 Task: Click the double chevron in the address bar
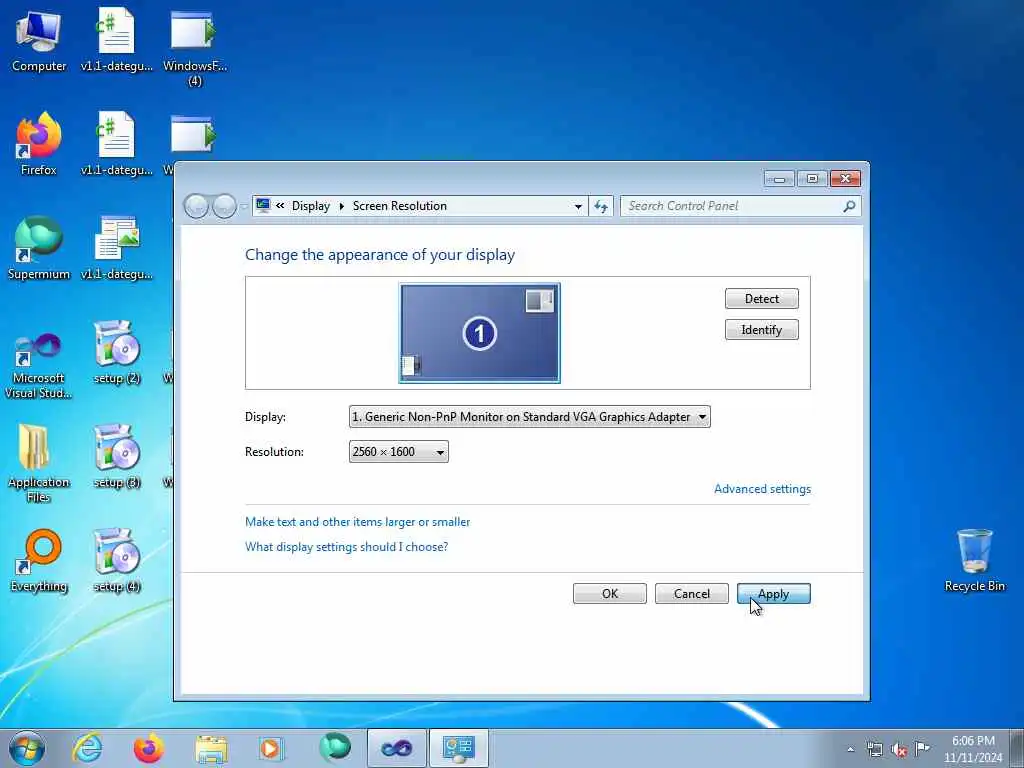tap(280, 206)
